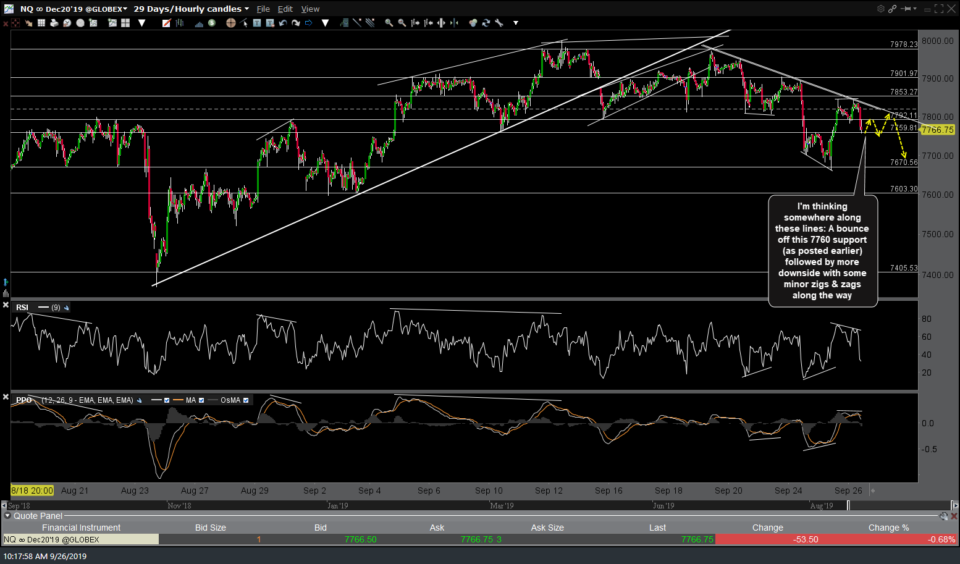This screenshot has width=960, height=564.
Task: Click the scroll left arrow of timeline
Action: (x=4, y=506)
